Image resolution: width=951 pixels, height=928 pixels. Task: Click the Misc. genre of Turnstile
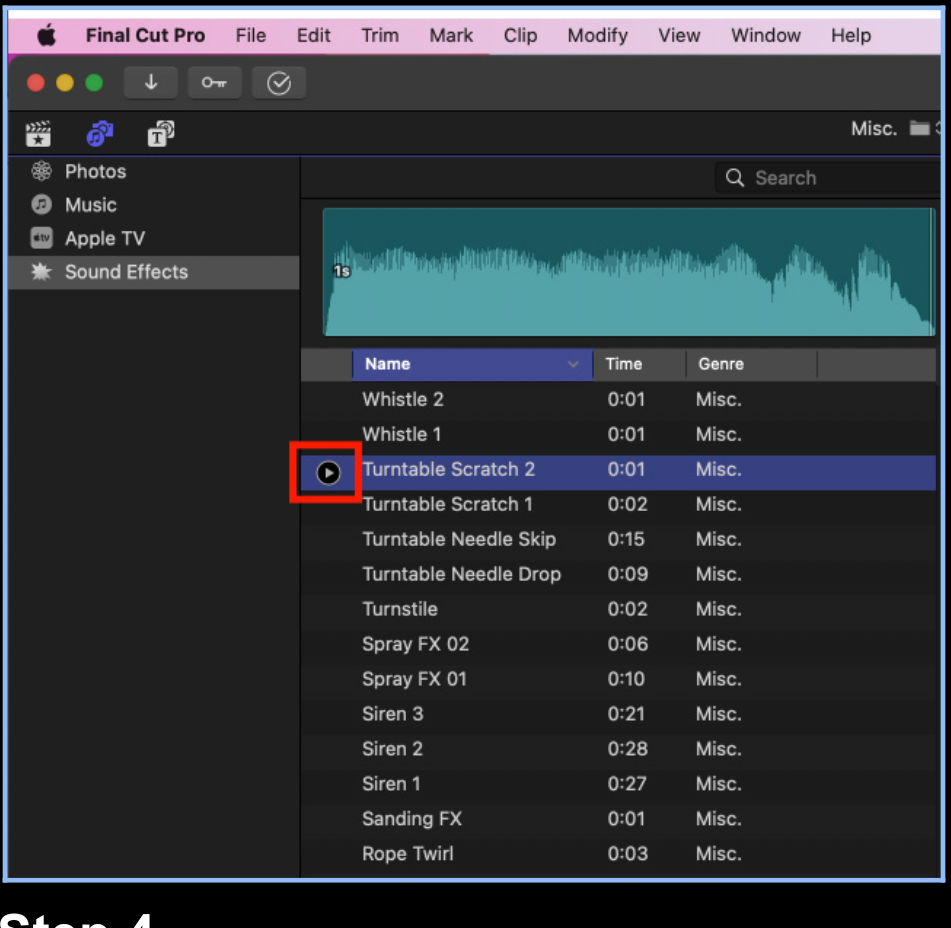click(x=719, y=609)
